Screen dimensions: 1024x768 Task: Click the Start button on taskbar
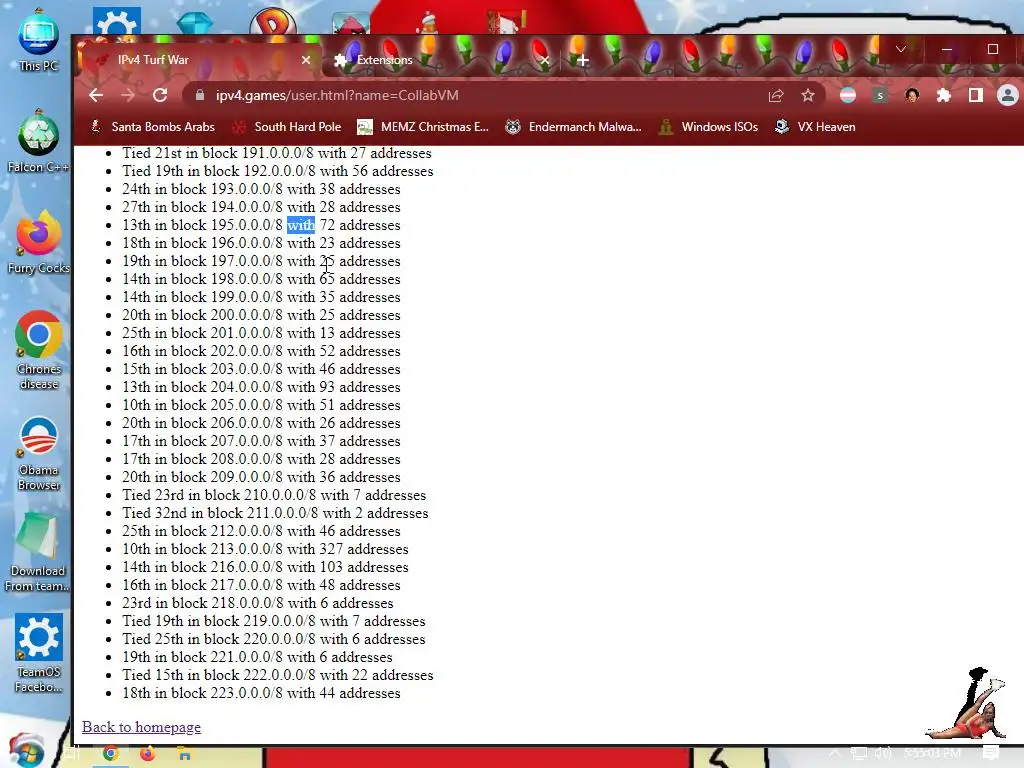click(26, 751)
